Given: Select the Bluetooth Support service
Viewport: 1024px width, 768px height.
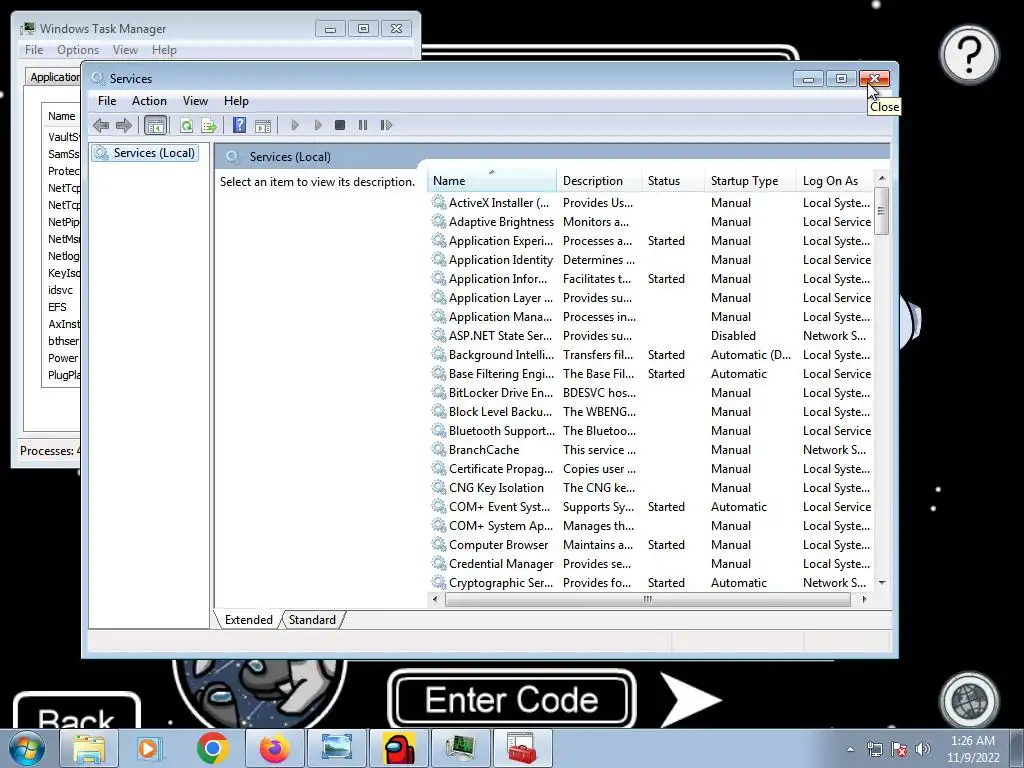Looking at the screenshot, I should (651, 430).
